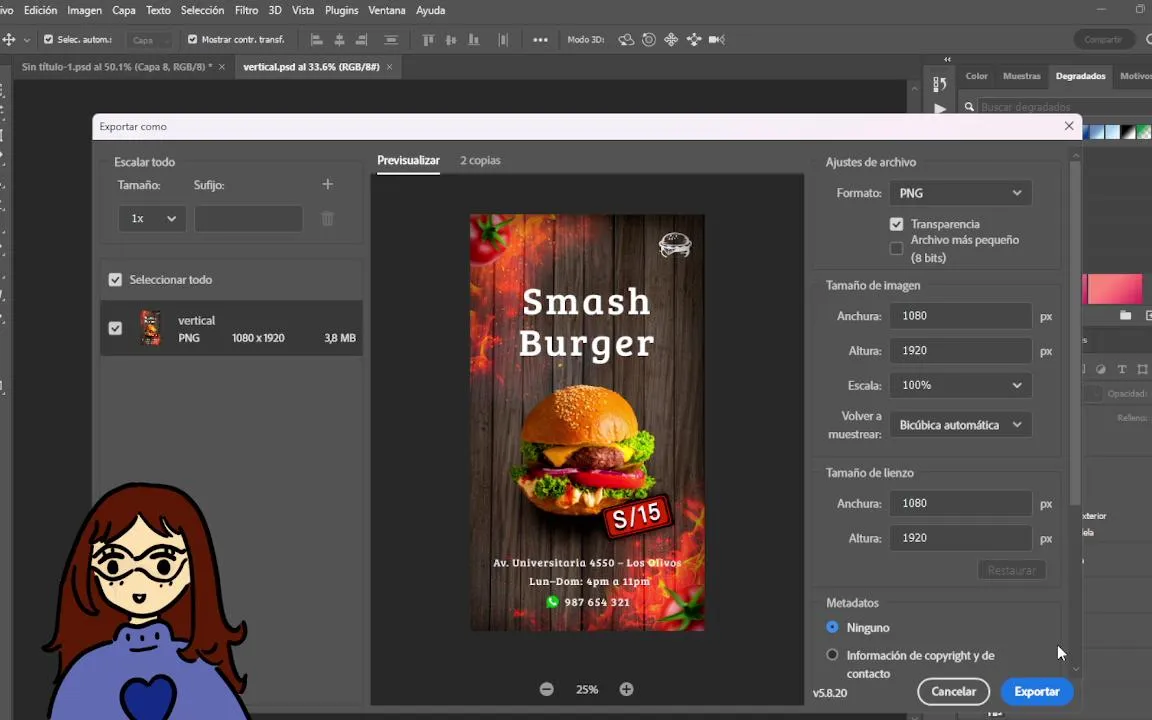Select Ninguno metadata radio button
The width and height of the screenshot is (1152, 720).
(832, 627)
